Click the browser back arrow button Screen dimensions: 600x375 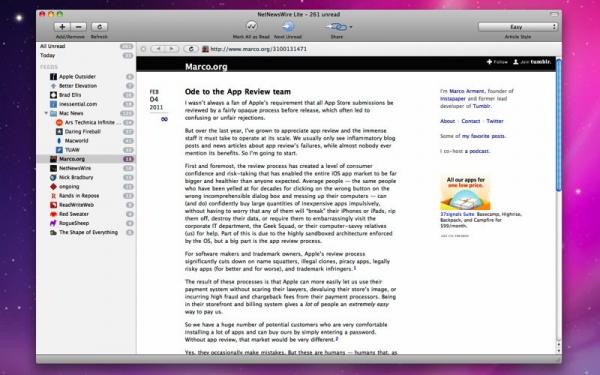tap(158, 49)
